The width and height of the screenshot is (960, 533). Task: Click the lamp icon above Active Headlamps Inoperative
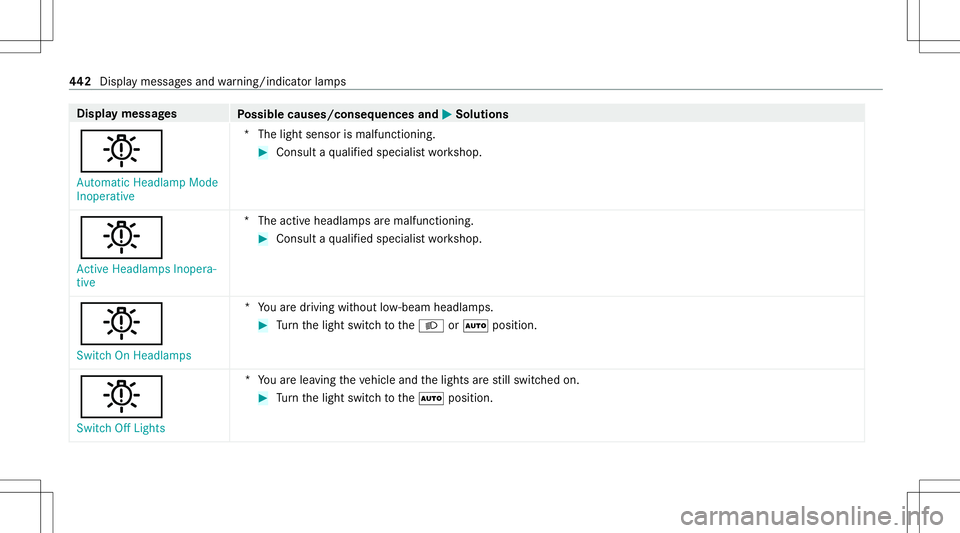(119, 239)
